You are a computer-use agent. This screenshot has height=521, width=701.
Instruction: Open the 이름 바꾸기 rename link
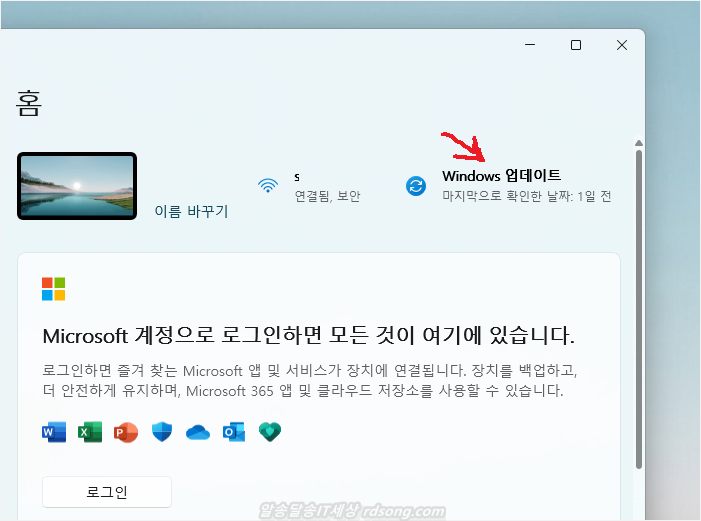point(191,211)
